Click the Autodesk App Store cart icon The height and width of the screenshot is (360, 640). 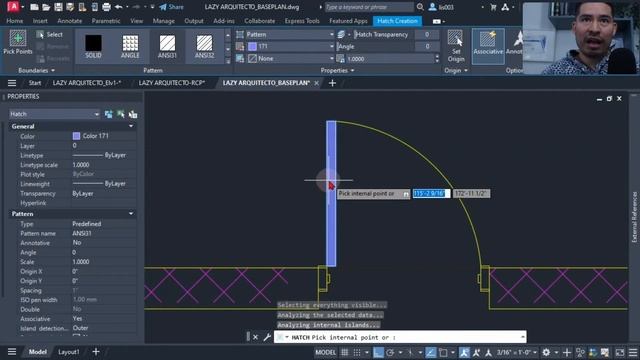tap(493, 7)
